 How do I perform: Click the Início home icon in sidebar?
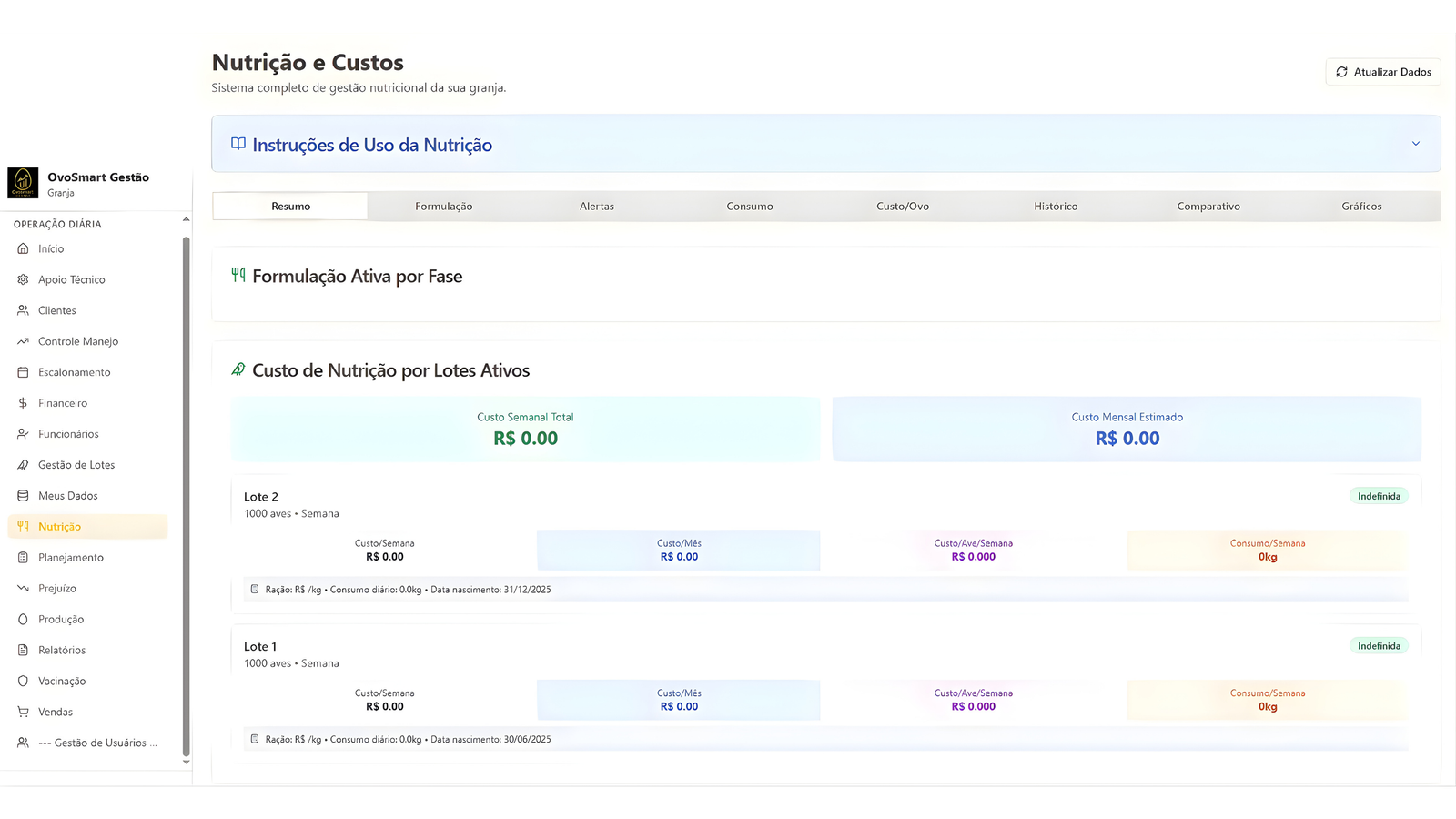23,248
